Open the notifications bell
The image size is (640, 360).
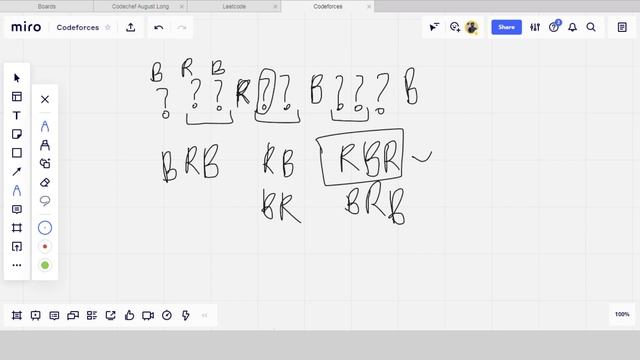tap(573, 27)
